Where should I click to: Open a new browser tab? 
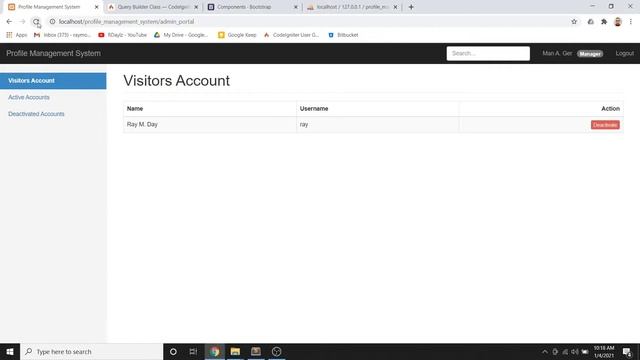(x=411, y=7)
